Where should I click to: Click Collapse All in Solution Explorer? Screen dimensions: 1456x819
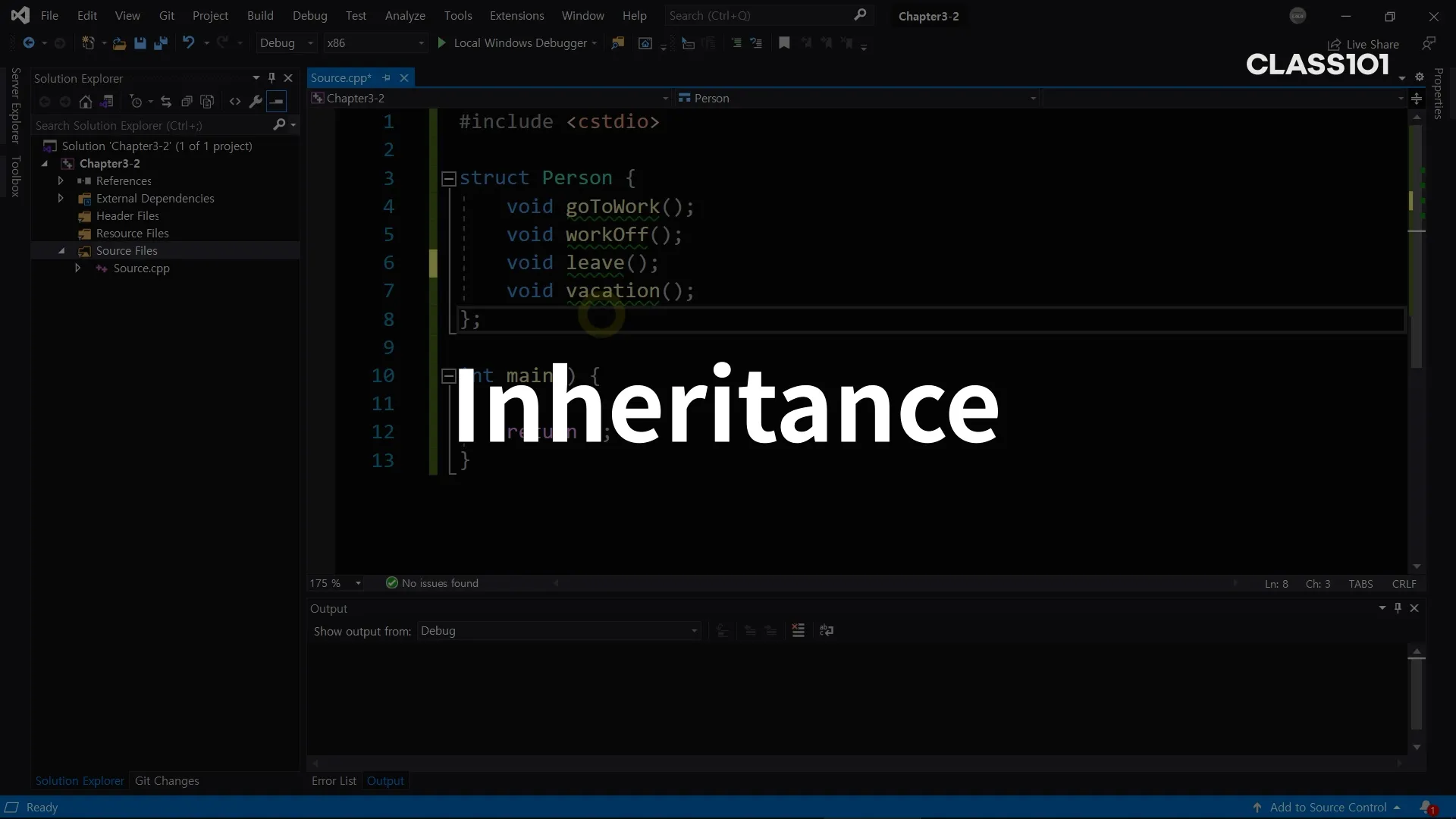tap(187, 102)
